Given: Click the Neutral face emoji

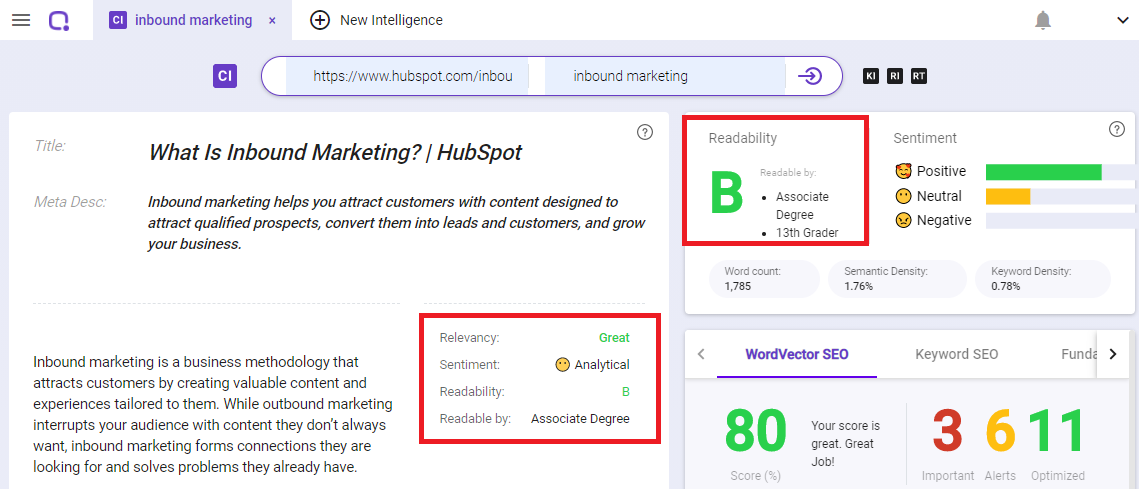Looking at the screenshot, I should tap(903, 196).
